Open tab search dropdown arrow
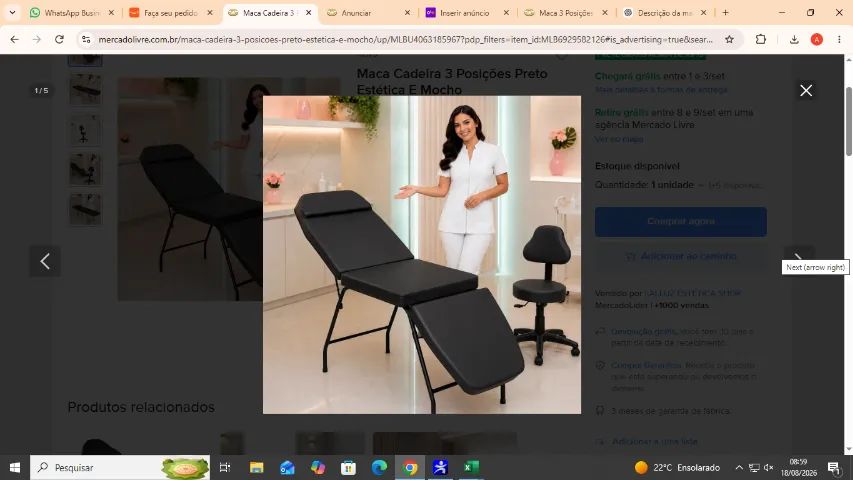 pos(12,13)
